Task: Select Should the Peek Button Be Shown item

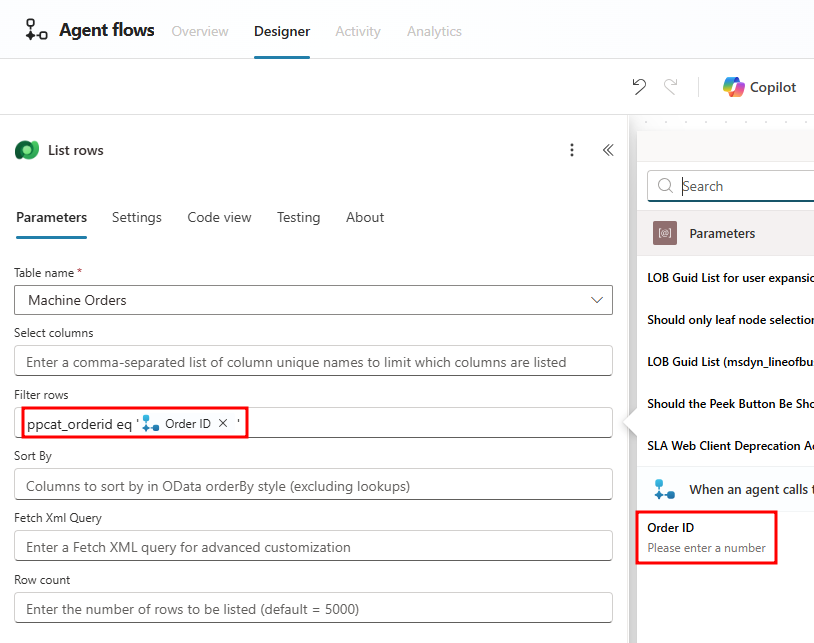Action: click(x=730, y=404)
